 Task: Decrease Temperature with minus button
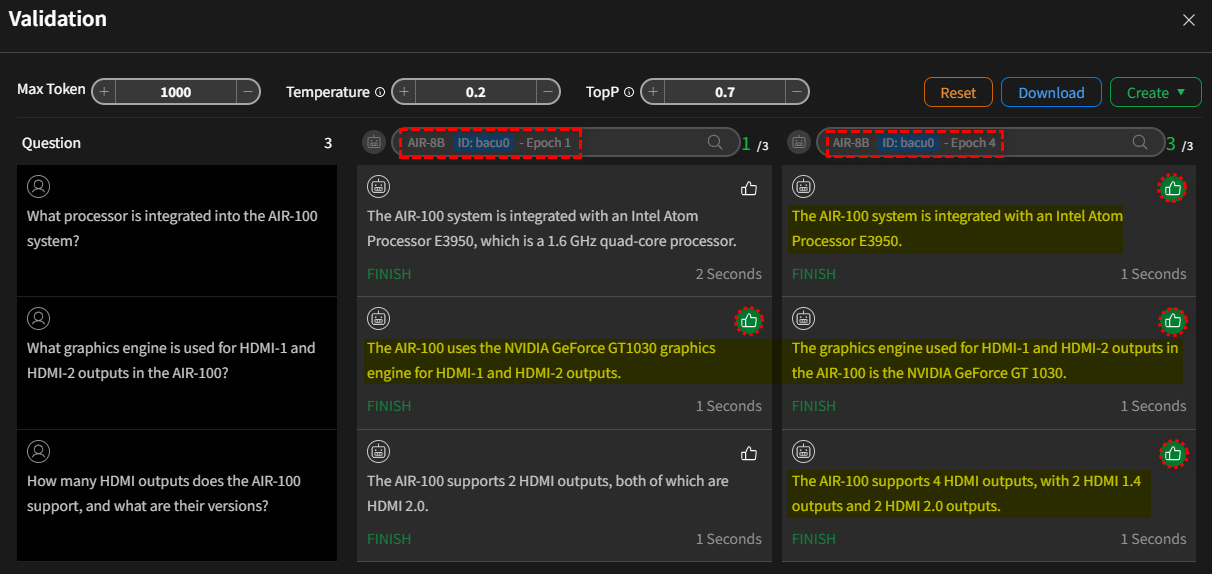pos(548,92)
